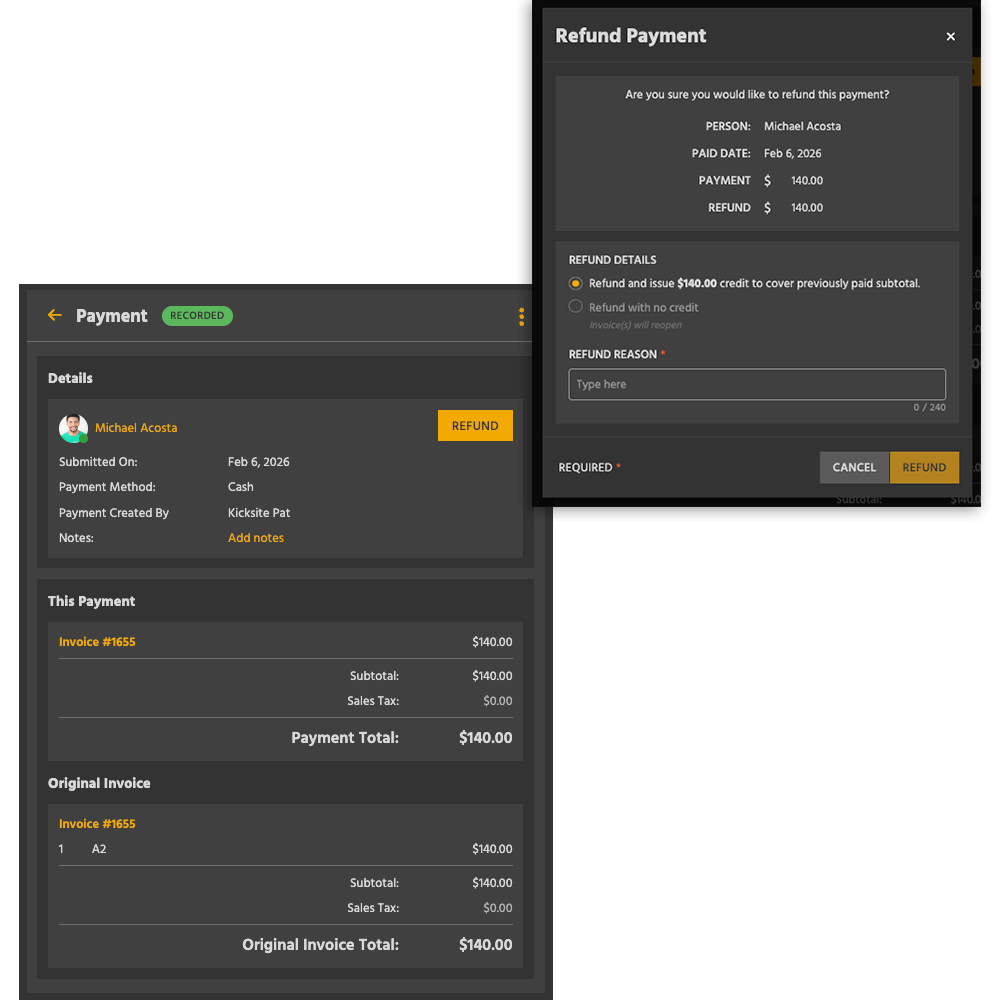Click the Refund button in payment Details
This screenshot has height=1000, width=1000.
click(475, 425)
